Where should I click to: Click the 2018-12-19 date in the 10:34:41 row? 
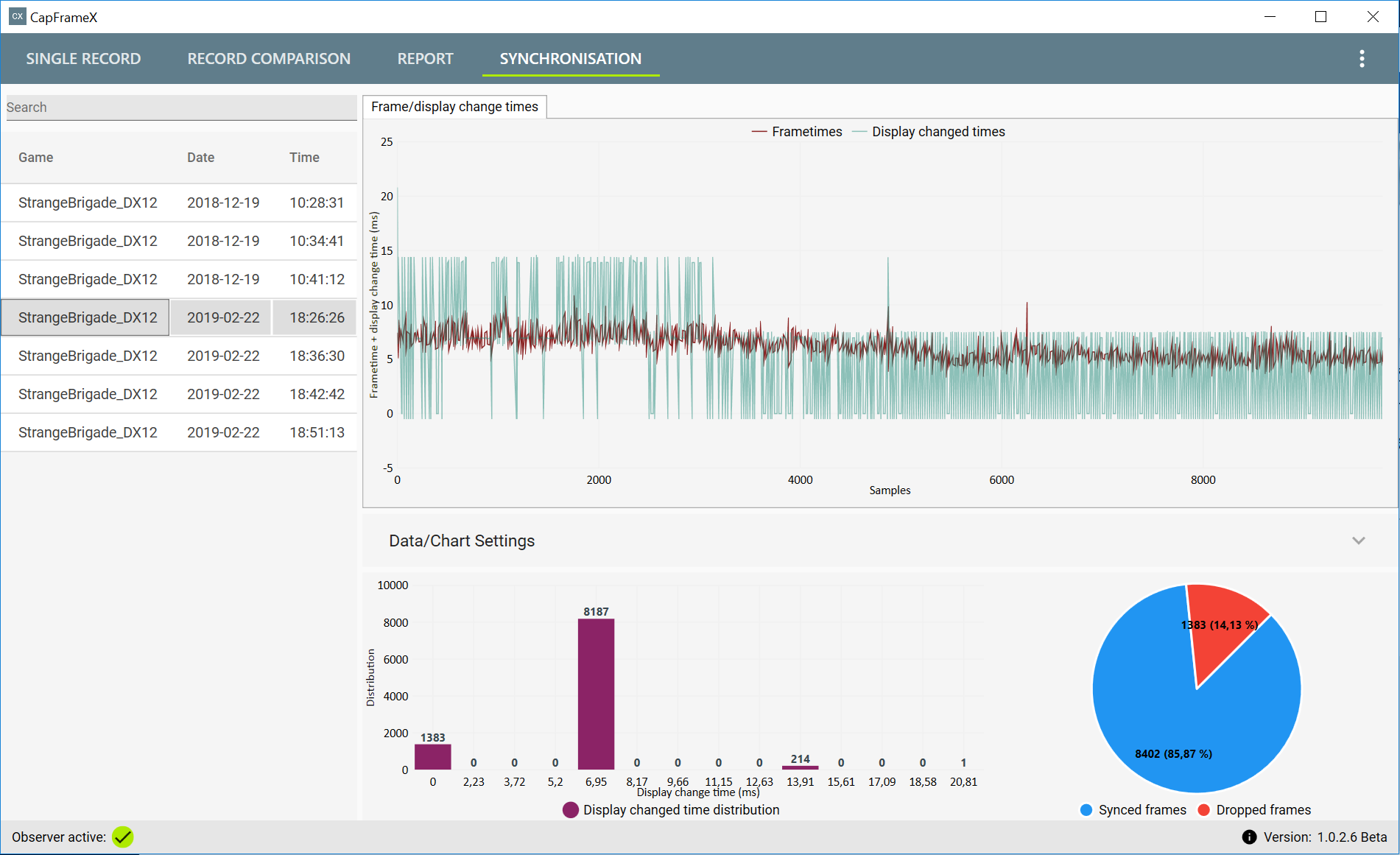coord(223,241)
